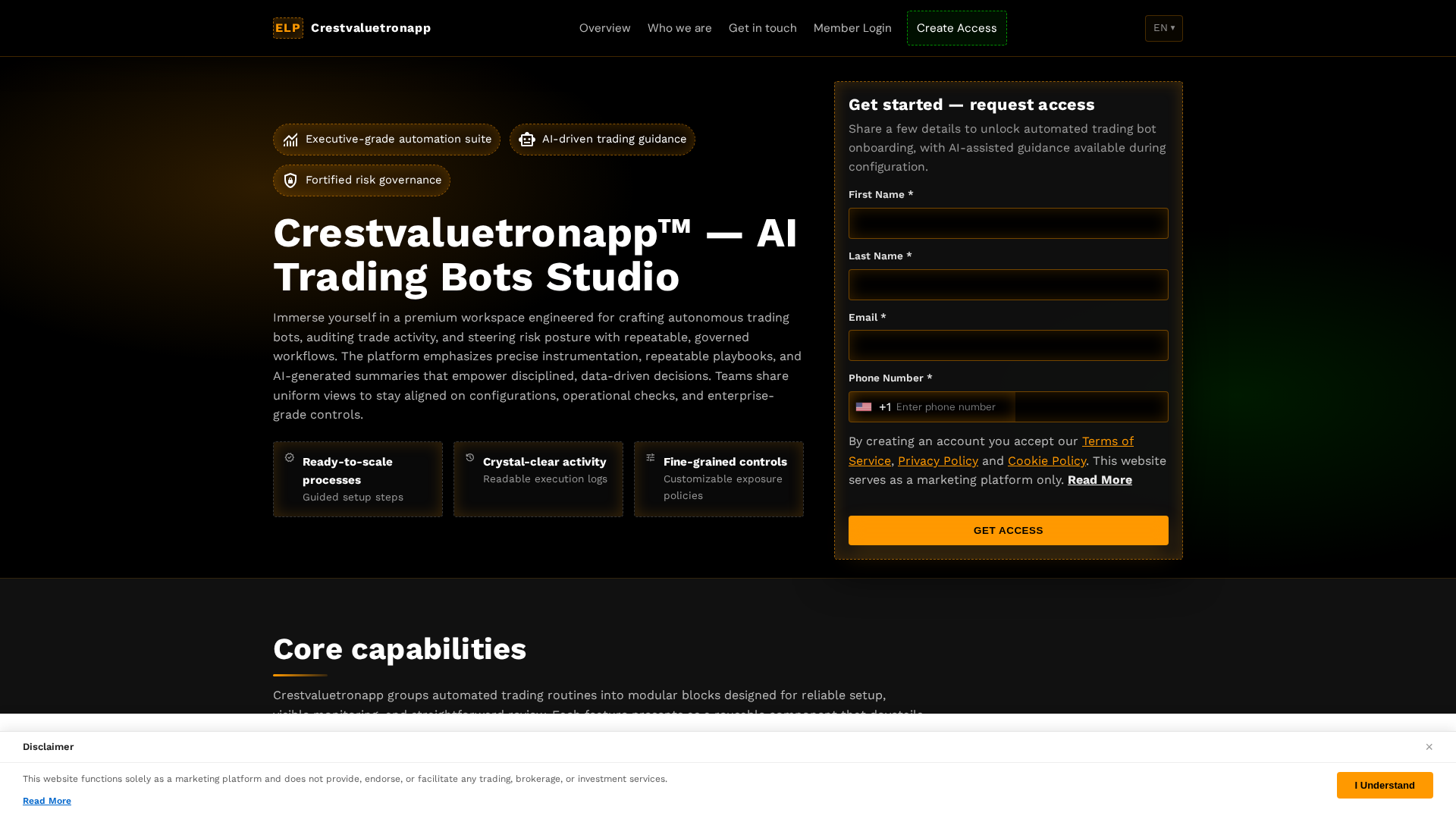Click the checkmark icon beside Ready-to-scale processes
1456x819 pixels.
tap(290, 457)
